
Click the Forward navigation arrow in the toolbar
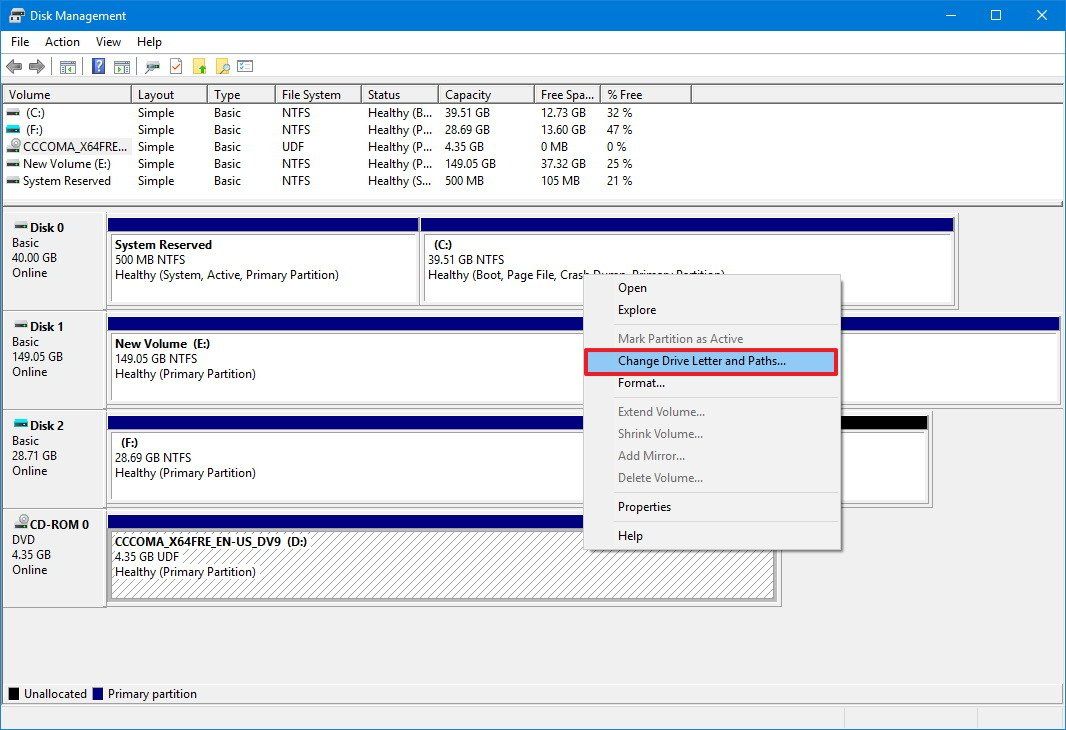coord(36,66)
